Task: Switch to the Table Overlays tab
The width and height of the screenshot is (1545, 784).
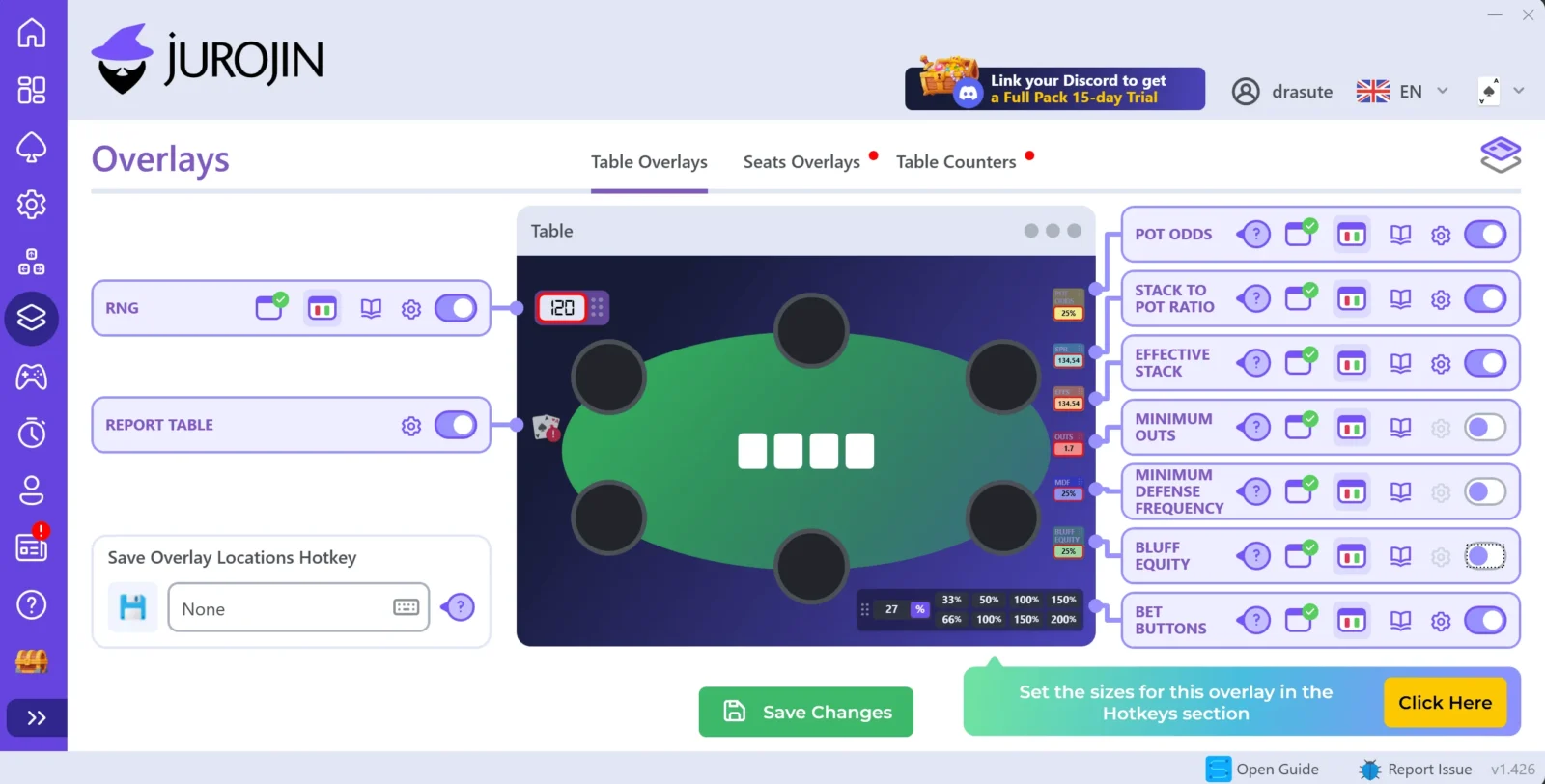Action: 649,162
